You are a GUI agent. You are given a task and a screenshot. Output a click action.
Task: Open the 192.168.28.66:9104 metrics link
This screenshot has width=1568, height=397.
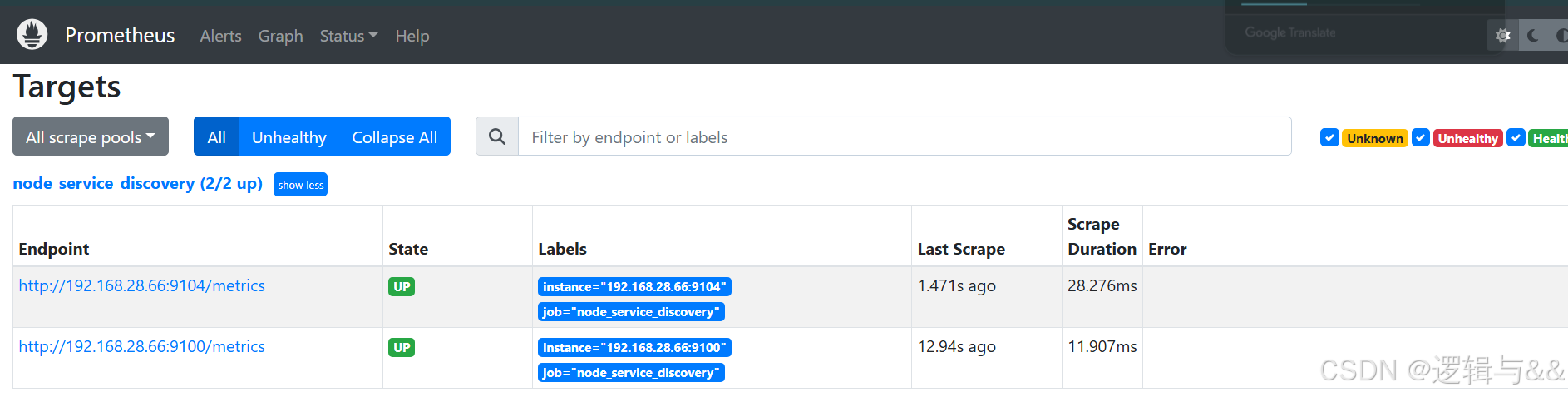[x=142, y=285]
